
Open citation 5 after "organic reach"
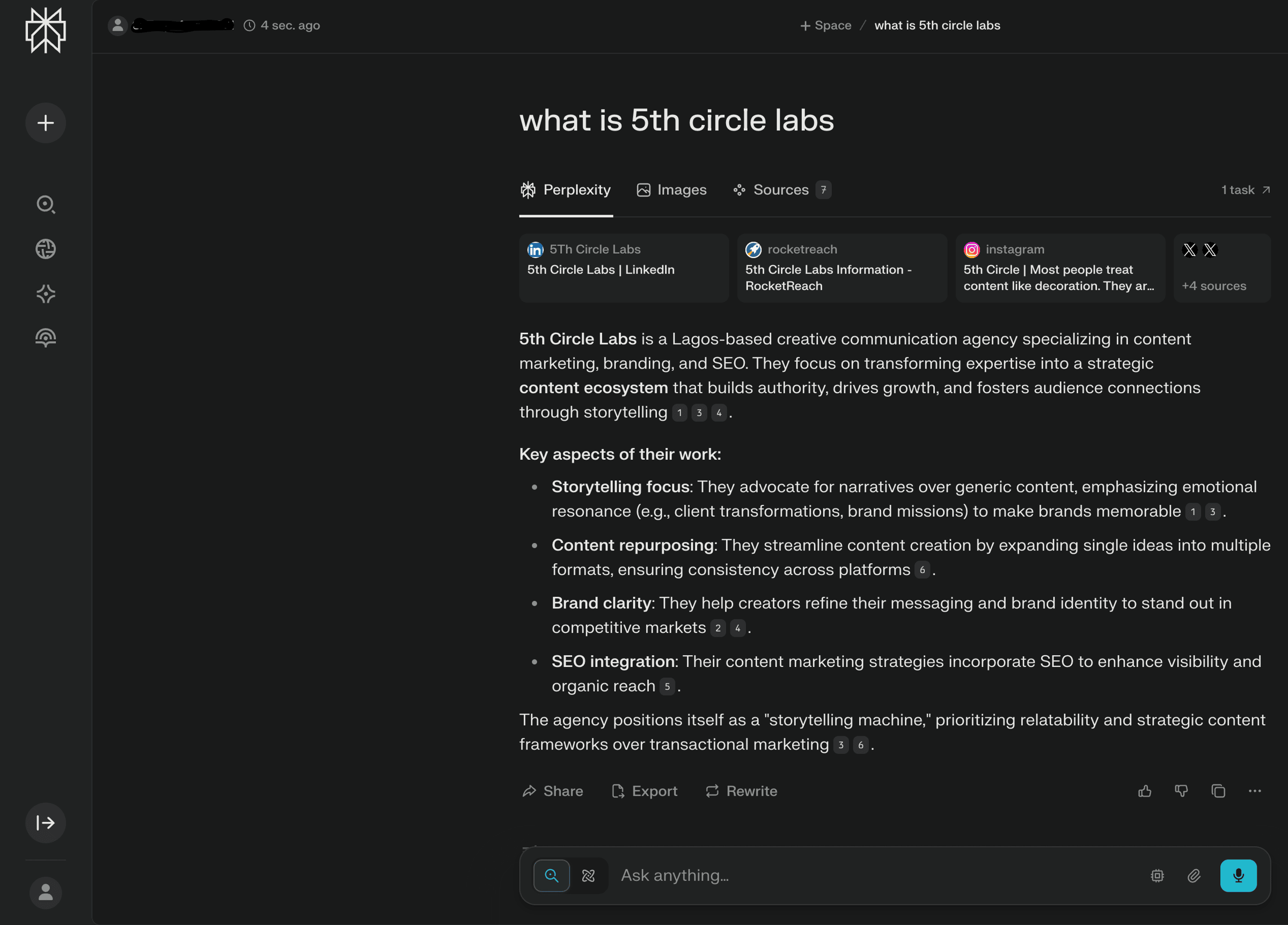[667, 687]
